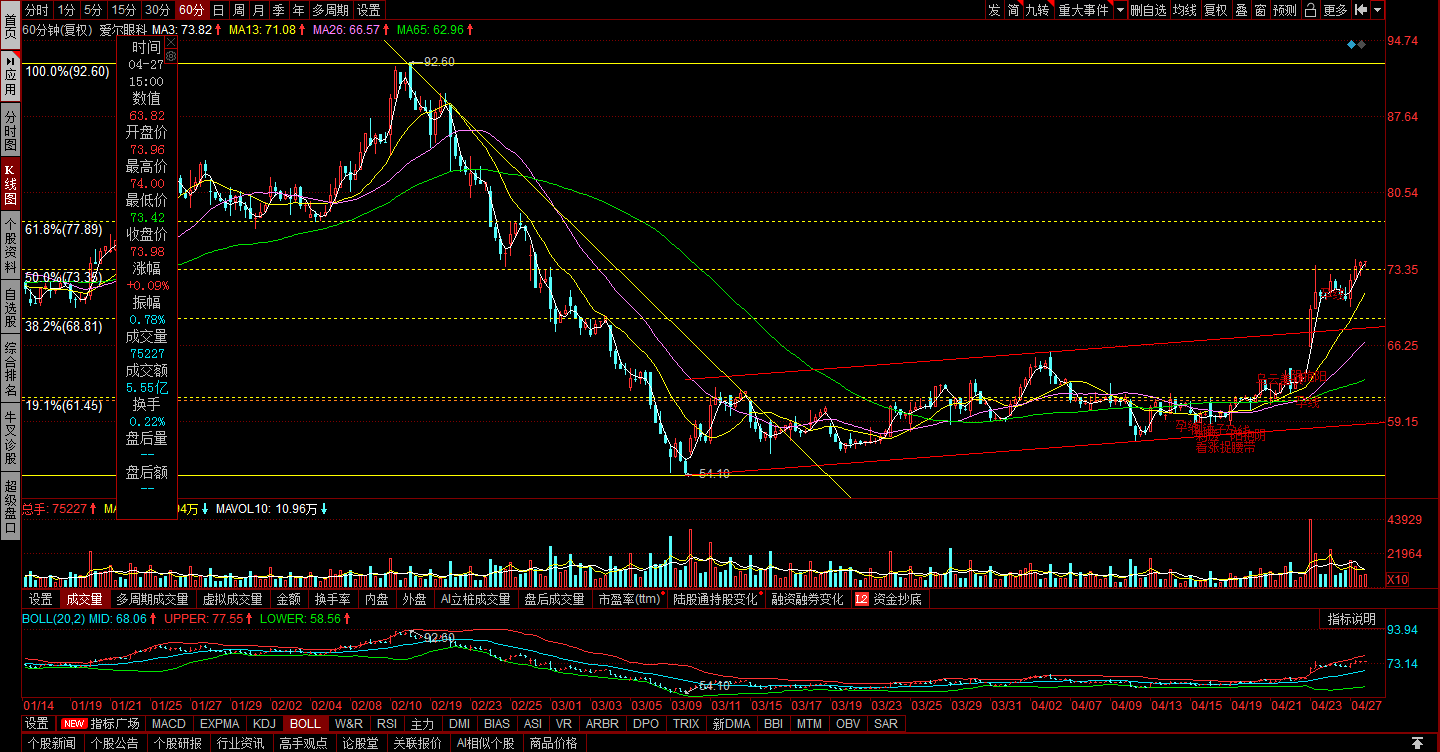This screenshot has width=1440, height=752.
Task: Select the 陆股通持股变化 tab
Action: [716, 600]
